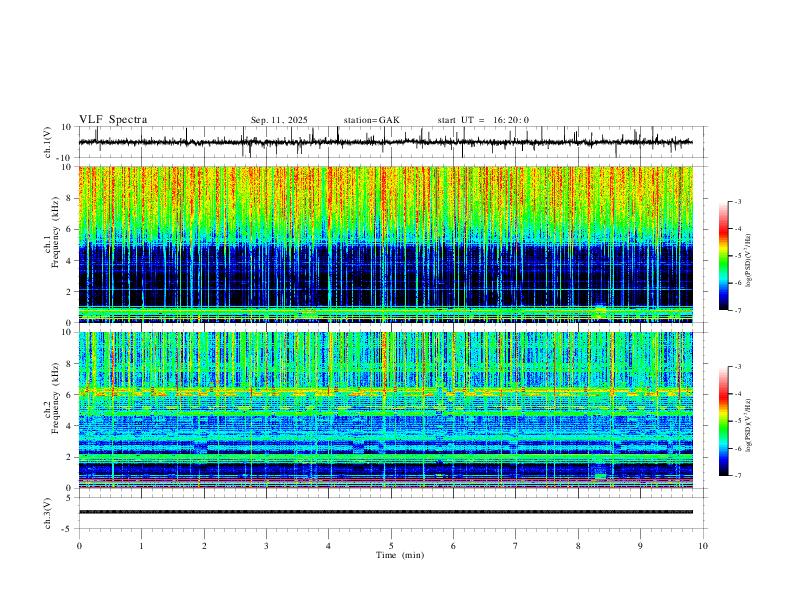792x612 pixels.
Task: Click the ch.1 spectrogram color bar
Action: pos(723,256)
